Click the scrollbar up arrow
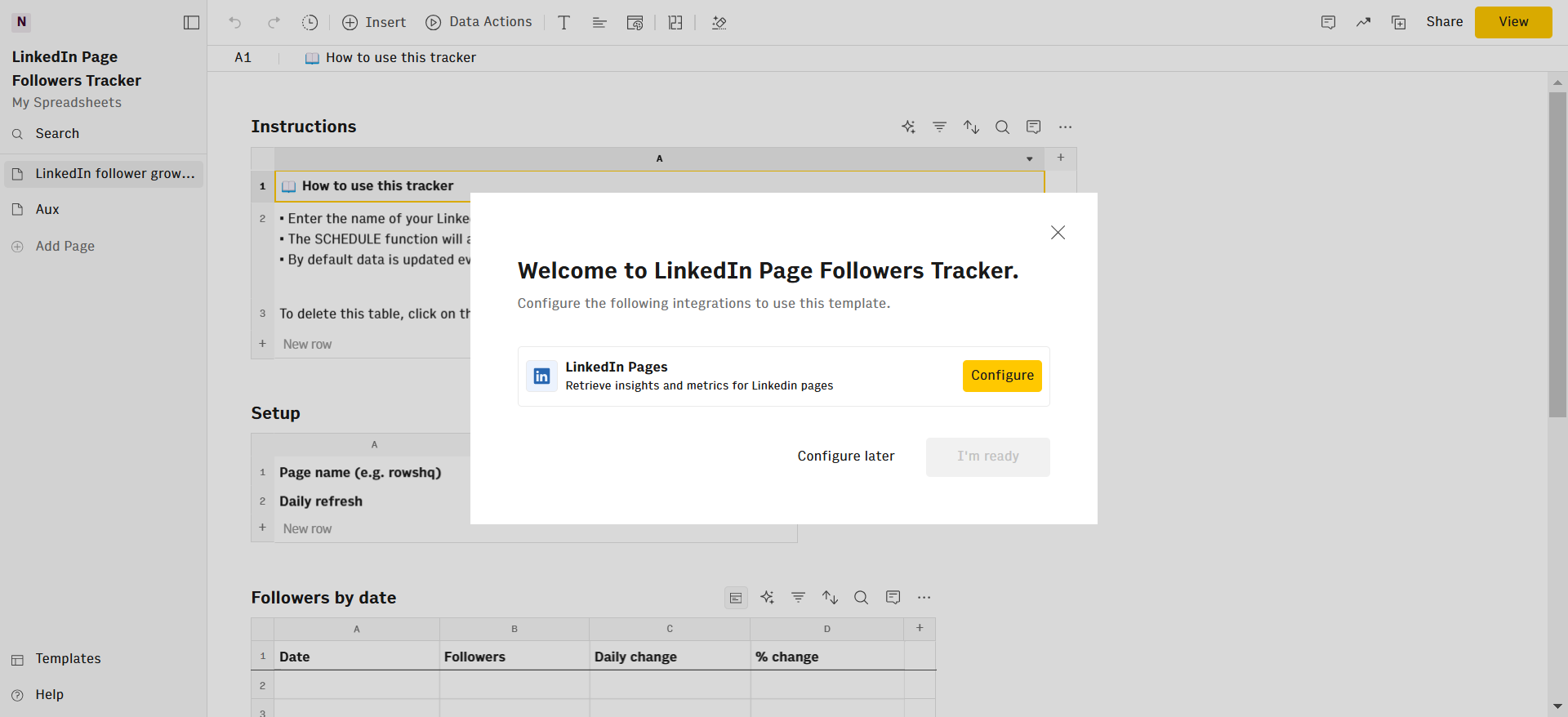Screen dimensions: 1568x717 1557,82
